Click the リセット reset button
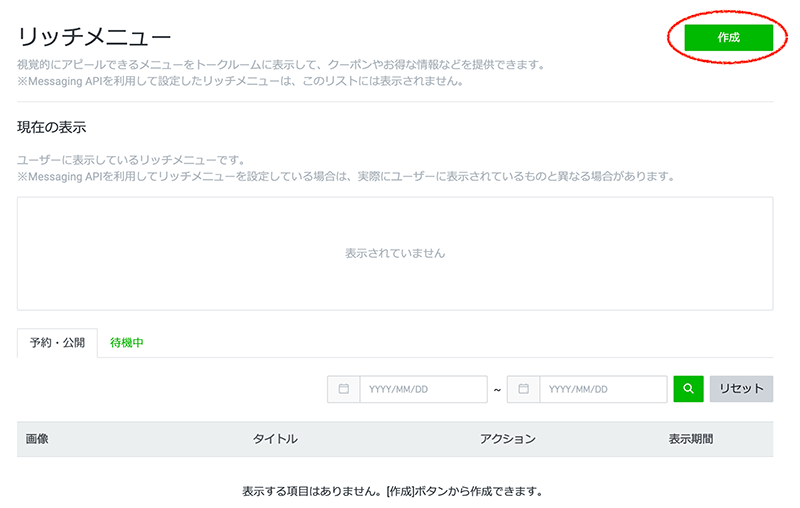Image resolution: width=800 pixels, height=508 pixels. [741, 389]
